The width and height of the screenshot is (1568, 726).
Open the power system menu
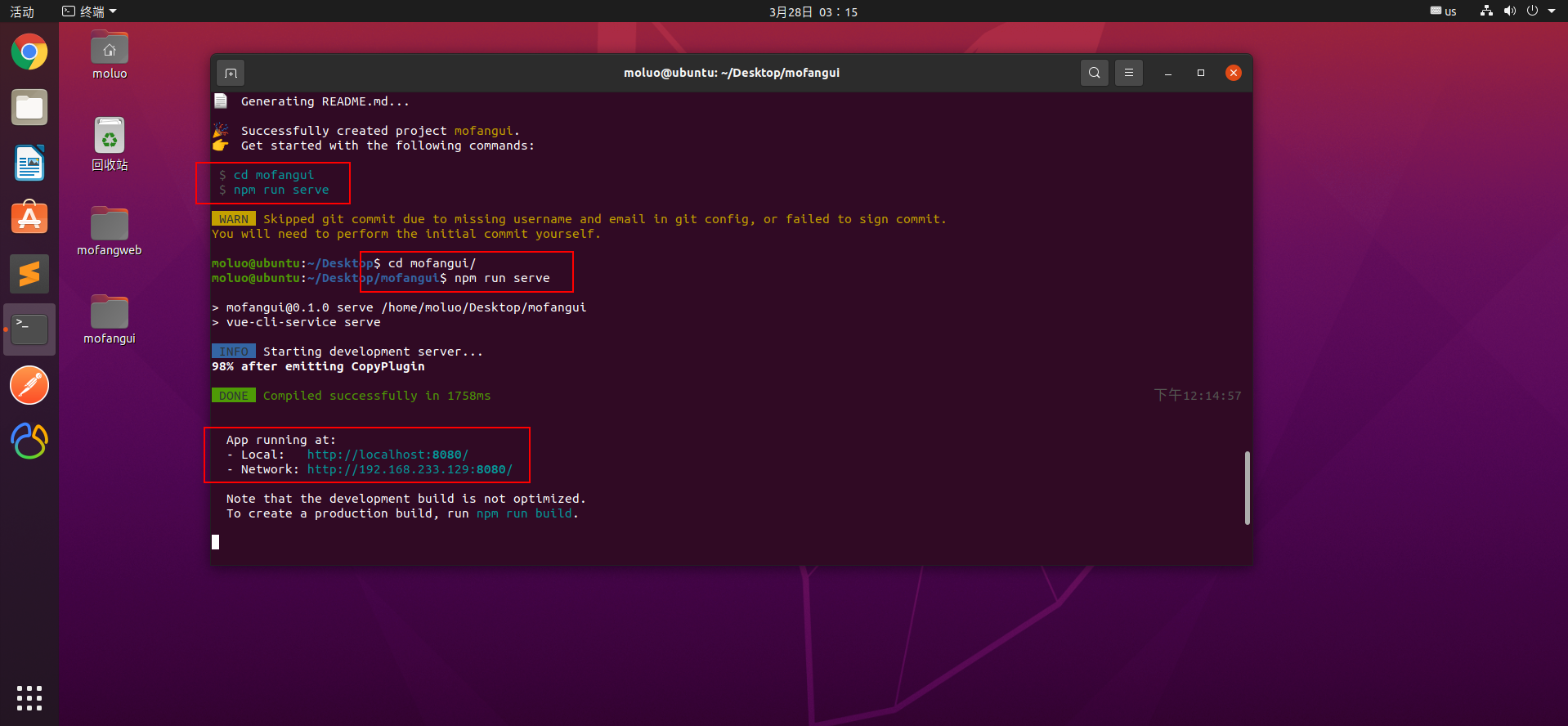(x=1532, y=11)
